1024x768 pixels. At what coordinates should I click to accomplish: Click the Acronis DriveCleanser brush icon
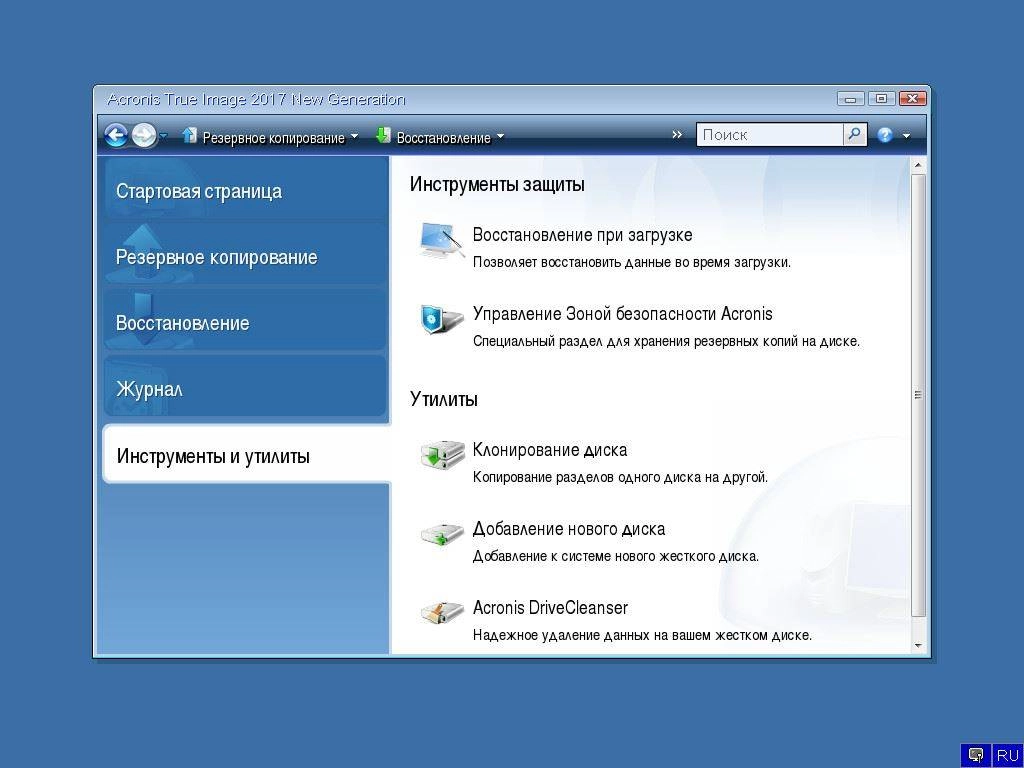click(441, 613)
